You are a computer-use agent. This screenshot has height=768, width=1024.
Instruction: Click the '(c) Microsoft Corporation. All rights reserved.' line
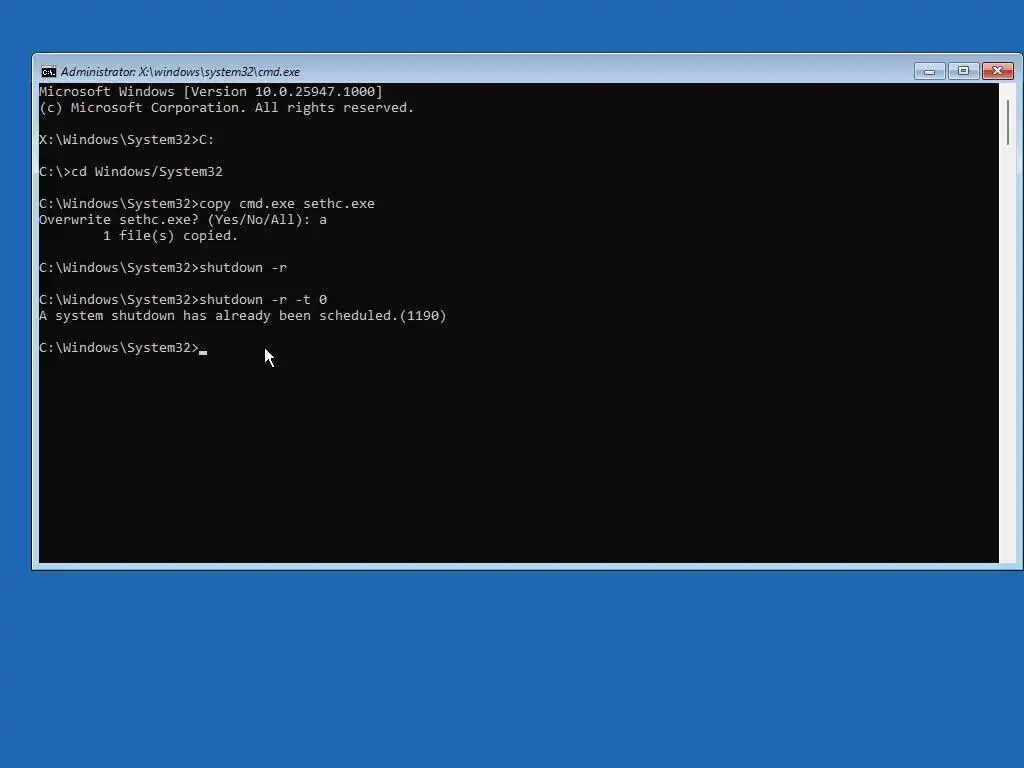(x=227, y=108)
